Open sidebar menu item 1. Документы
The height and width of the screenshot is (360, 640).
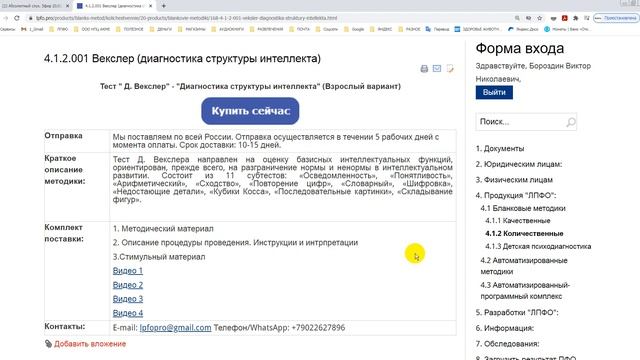coord(500,149)
